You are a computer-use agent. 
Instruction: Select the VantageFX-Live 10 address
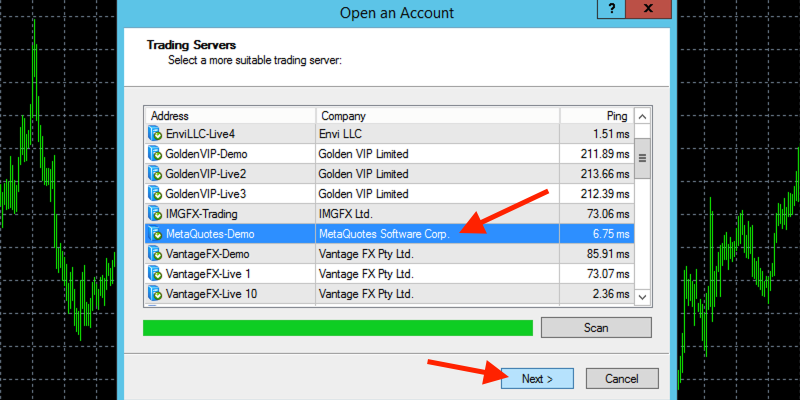click(211, 294)
